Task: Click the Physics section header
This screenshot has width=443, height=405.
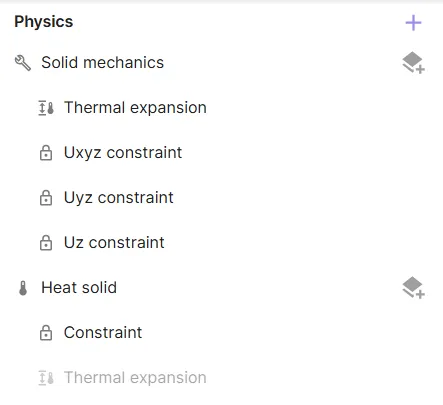Action: coord(44,22)
